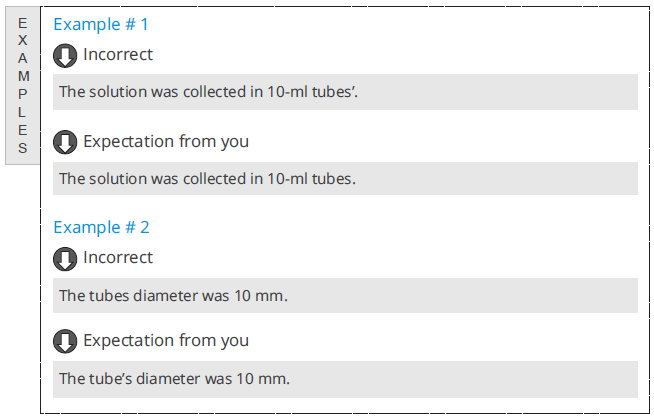
Task: Click Expectation from you label in Example 2
Action: click(166, 340)
